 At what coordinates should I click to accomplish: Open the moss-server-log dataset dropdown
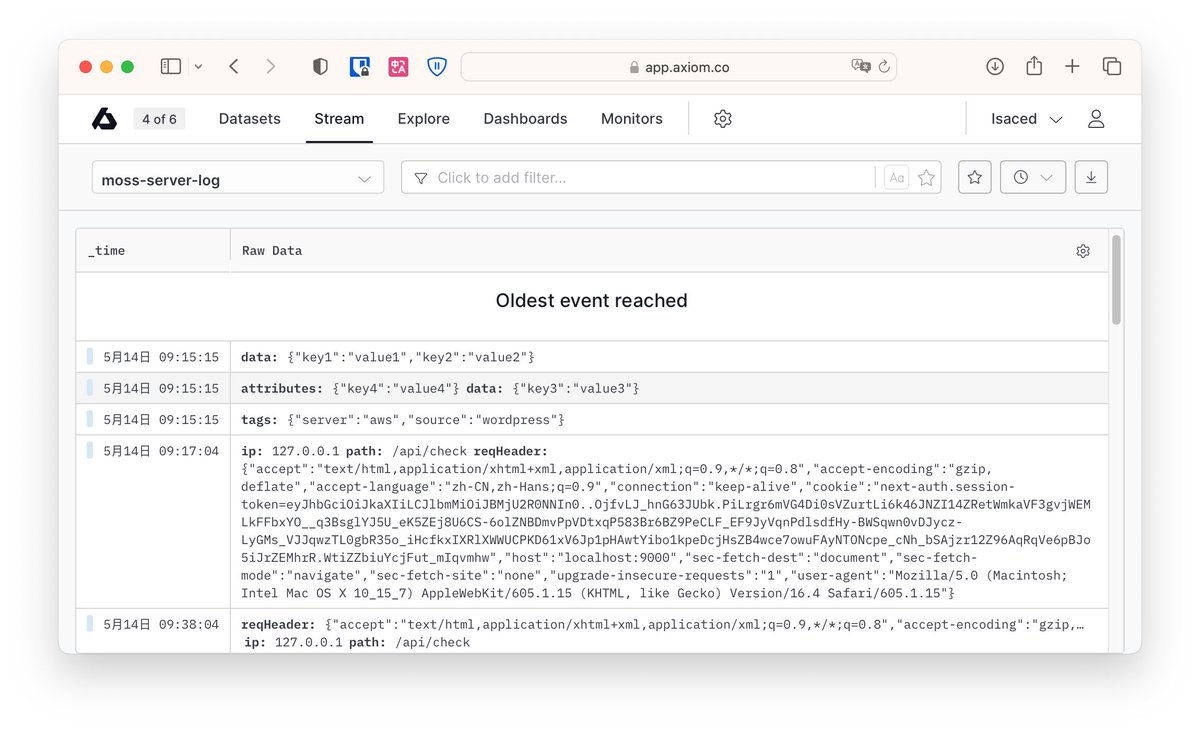point(238,178)
